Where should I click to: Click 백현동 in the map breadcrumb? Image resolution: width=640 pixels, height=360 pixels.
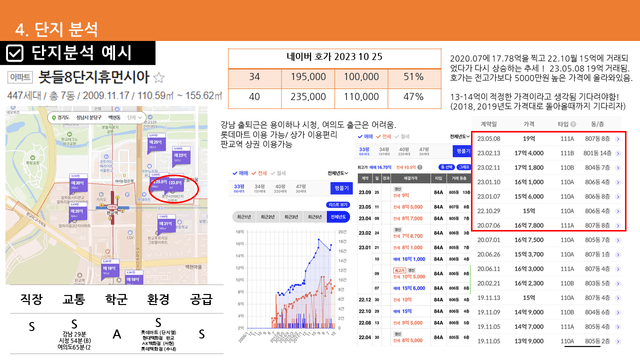[114, 118]
